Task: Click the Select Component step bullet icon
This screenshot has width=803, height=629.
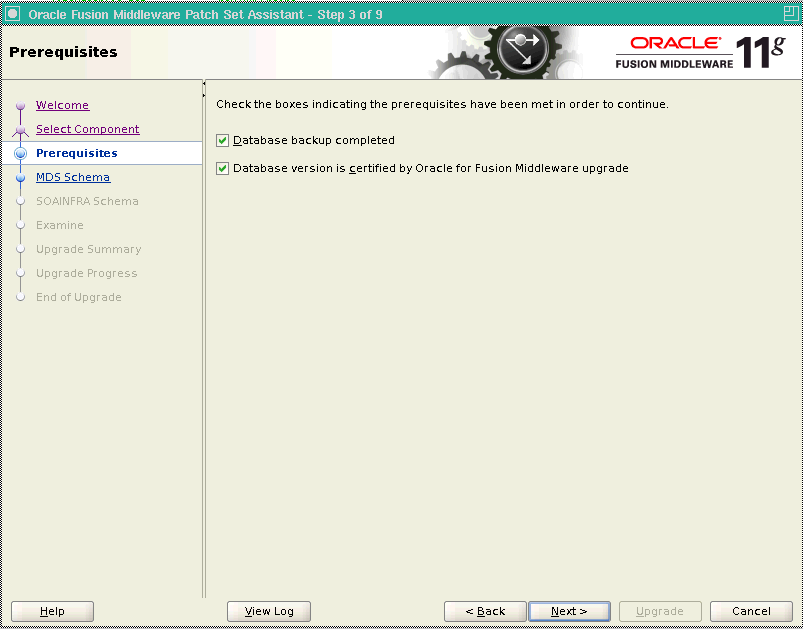Action: coord(20,130)
